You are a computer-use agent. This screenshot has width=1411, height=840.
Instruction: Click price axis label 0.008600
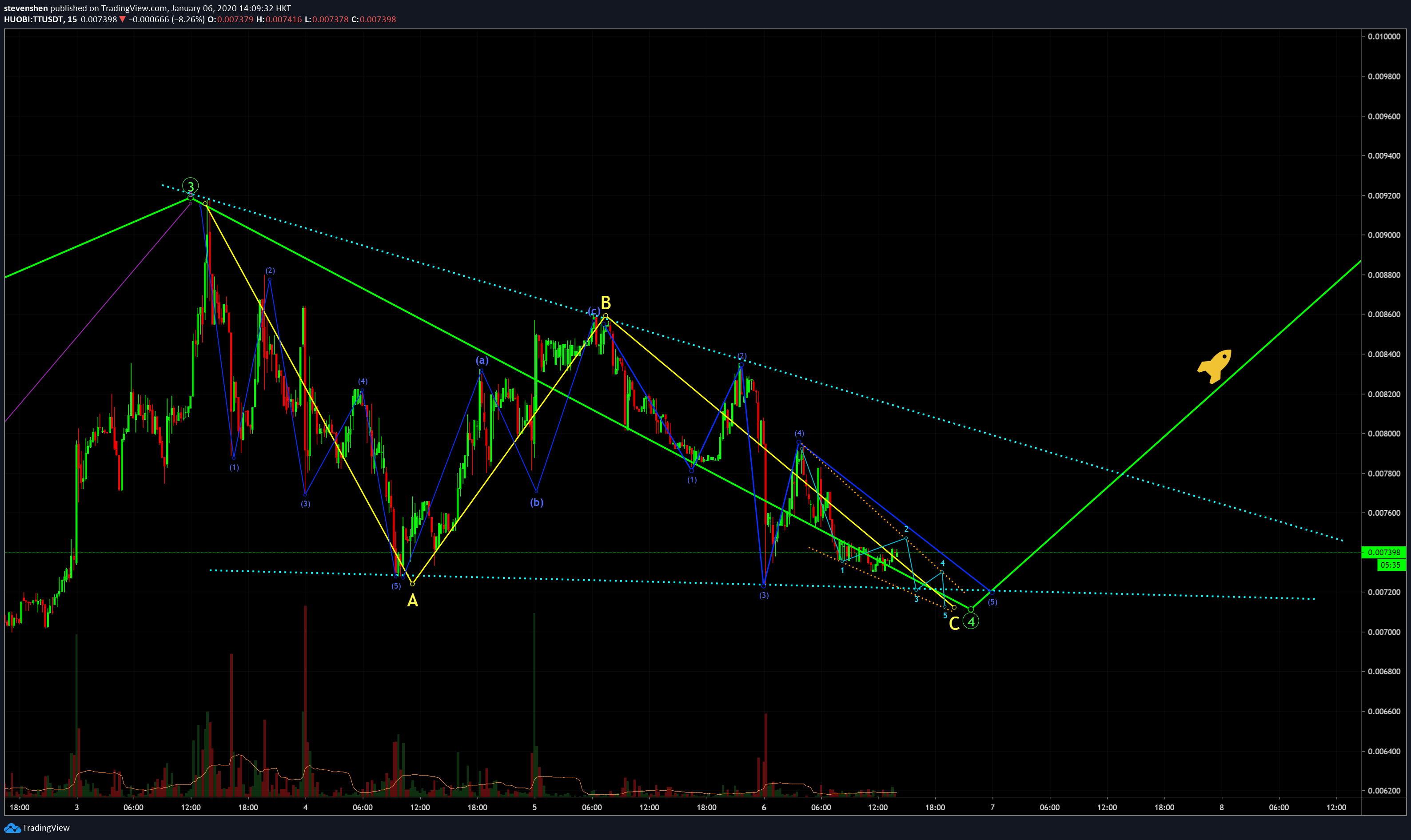(x=1384, y=314)
